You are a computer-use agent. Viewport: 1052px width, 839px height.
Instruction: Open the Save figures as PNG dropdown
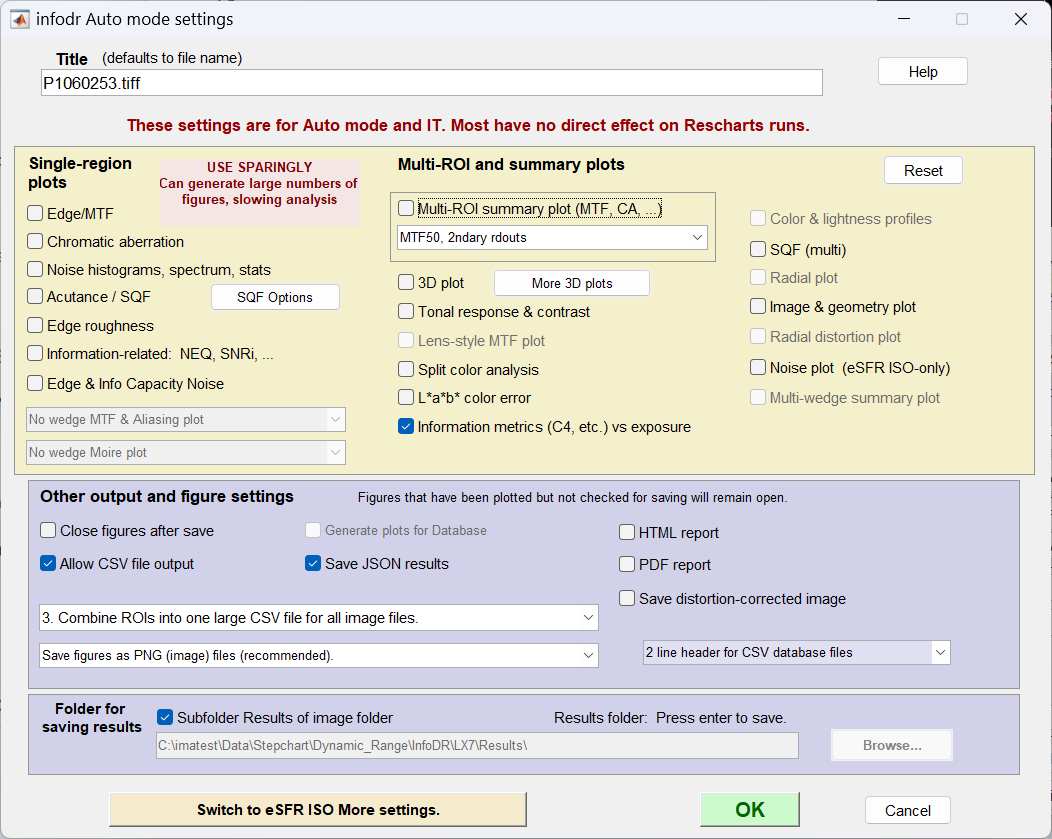pyautogui.click(x=319, y=655)
